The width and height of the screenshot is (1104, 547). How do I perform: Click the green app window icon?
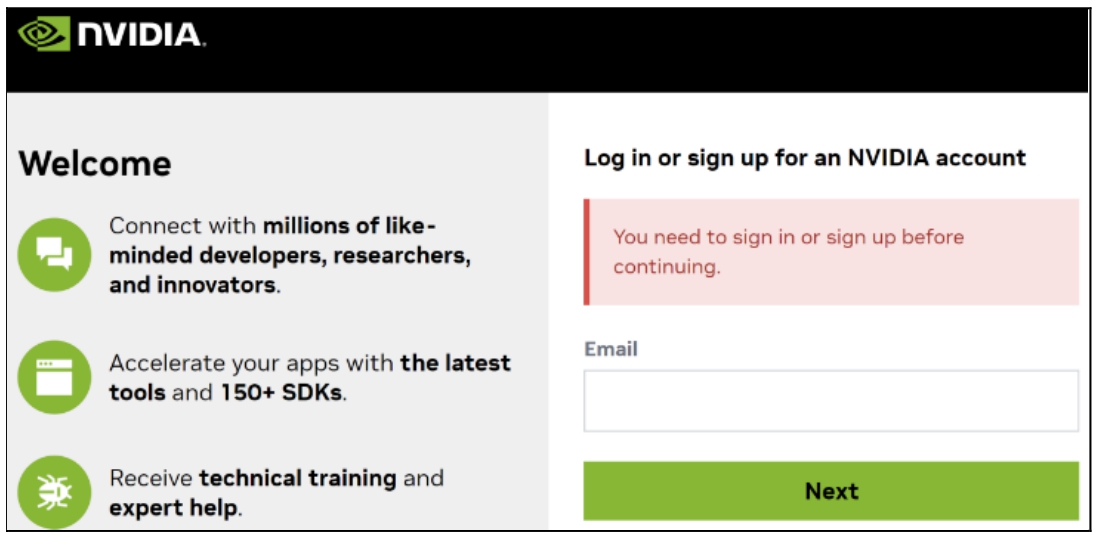coord(55,377)
